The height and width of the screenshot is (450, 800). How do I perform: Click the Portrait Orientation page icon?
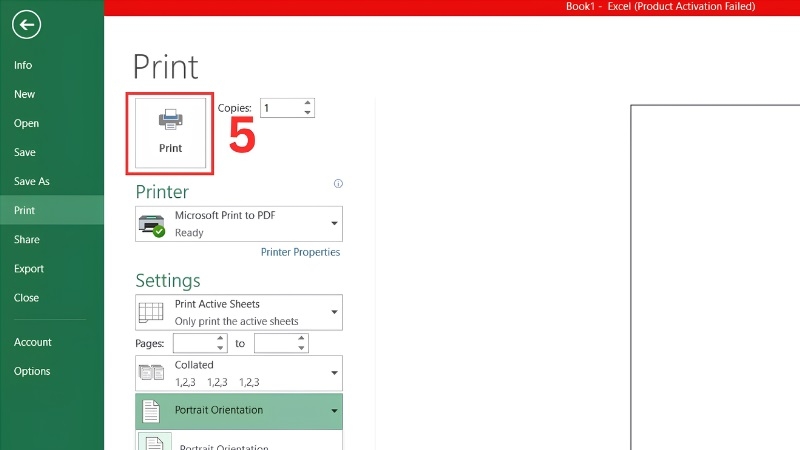[x=151, y=411]
